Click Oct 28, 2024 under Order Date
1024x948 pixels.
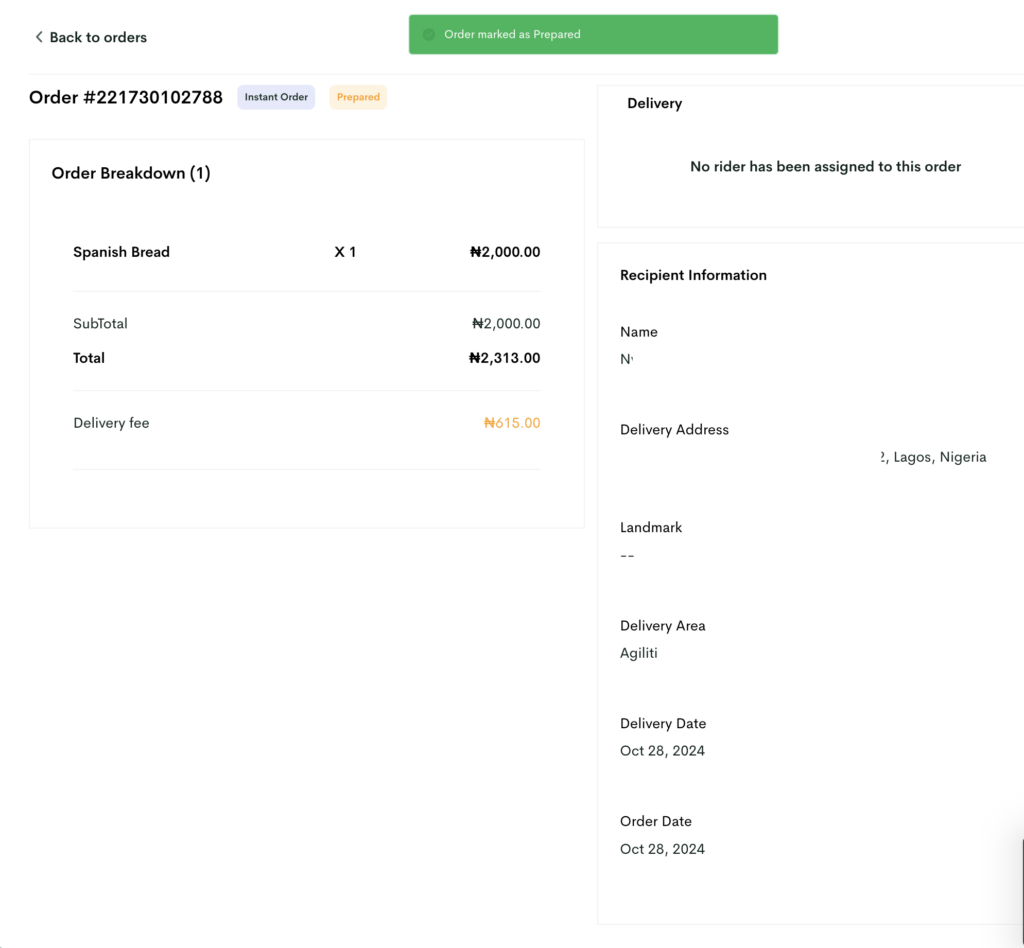662,849
